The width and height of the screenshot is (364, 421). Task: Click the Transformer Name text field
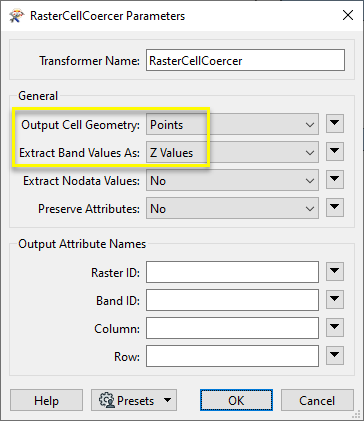(x=245, y=60)
